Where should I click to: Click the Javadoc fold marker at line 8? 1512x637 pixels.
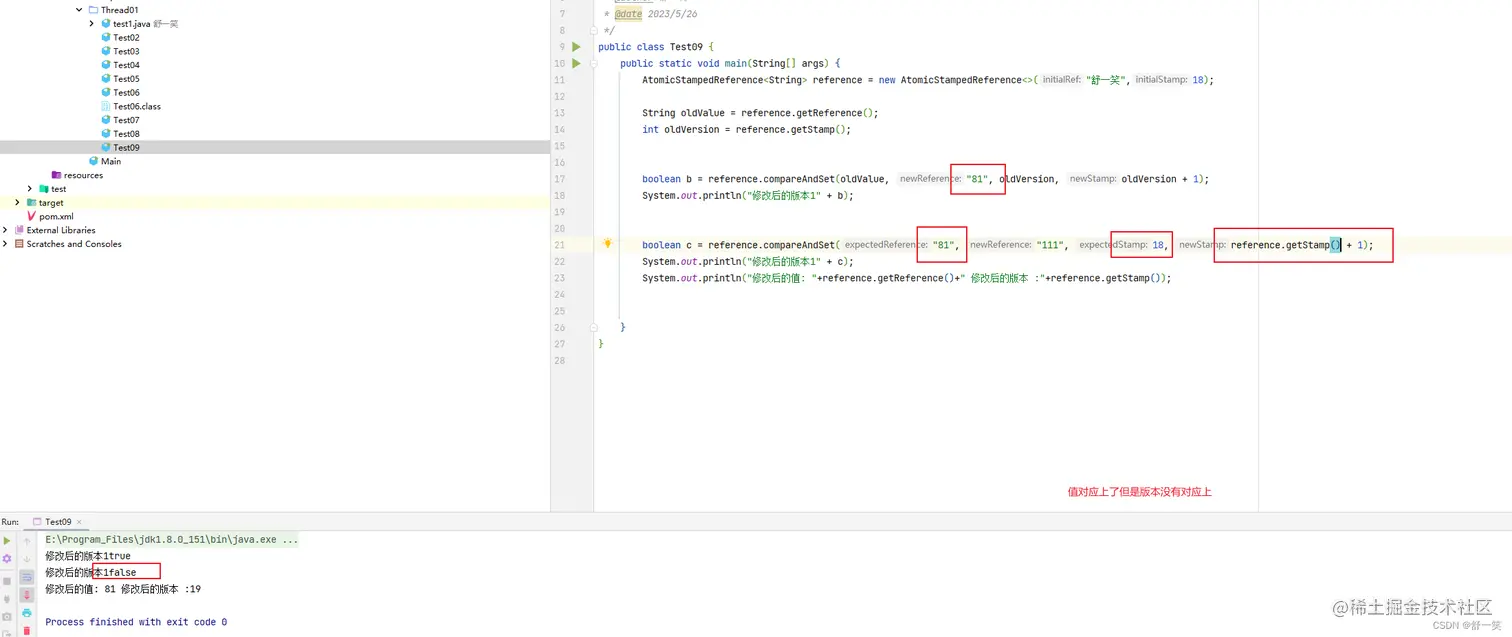[x=594, y=30]
